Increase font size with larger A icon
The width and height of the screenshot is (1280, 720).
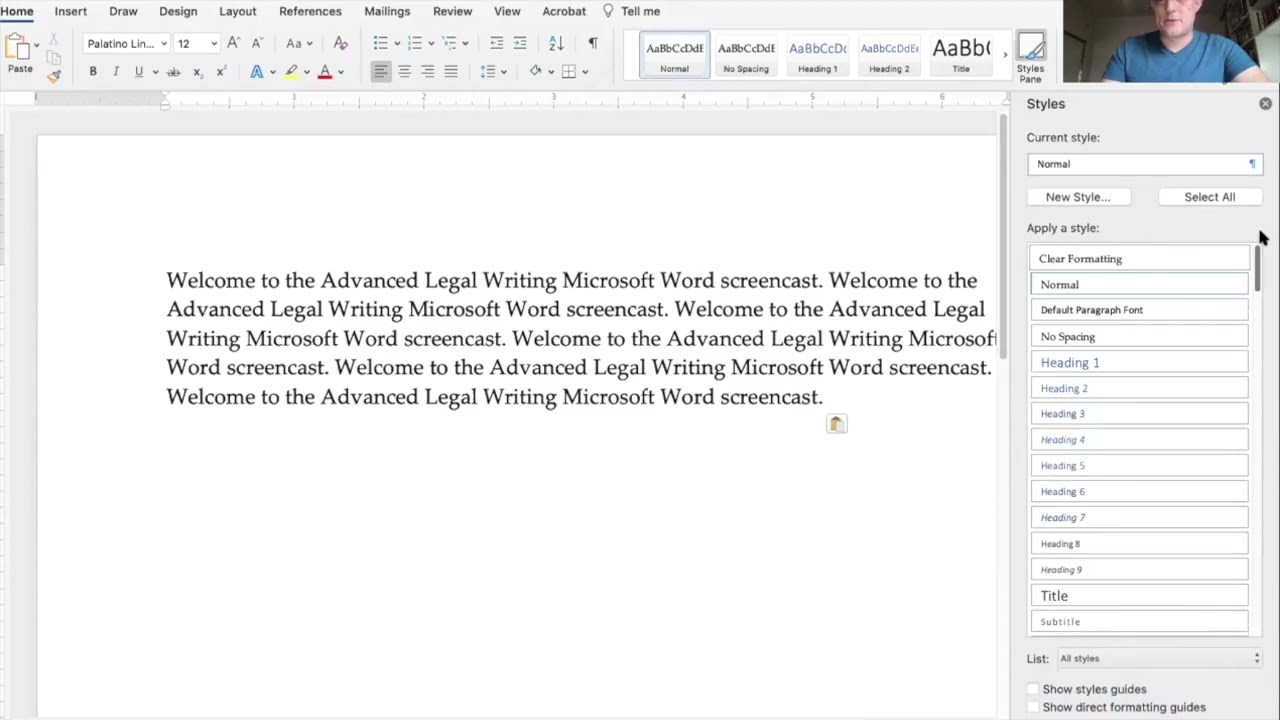[x=233, y=43]
